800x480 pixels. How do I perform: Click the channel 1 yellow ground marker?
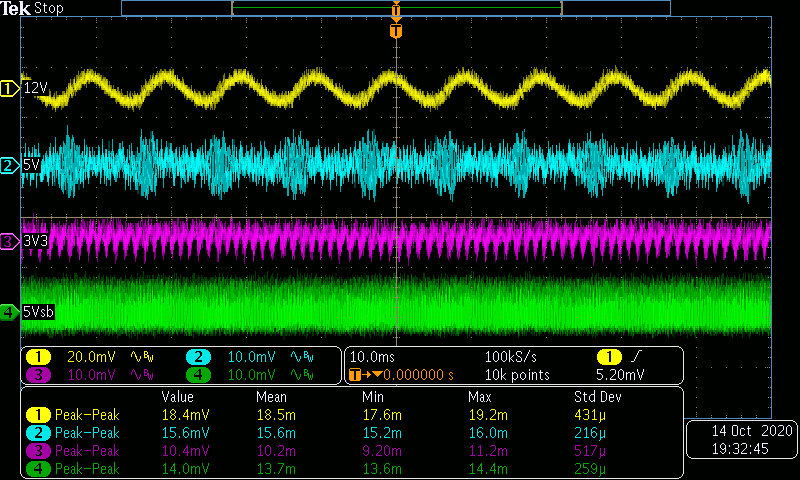10,89
